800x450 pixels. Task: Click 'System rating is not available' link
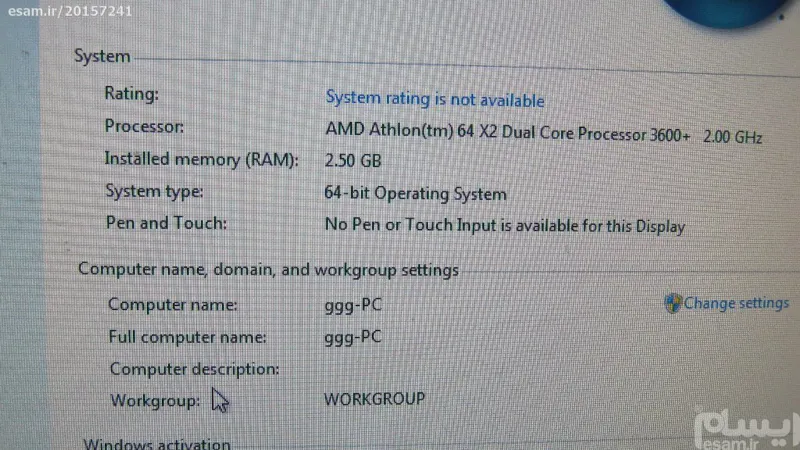(435, 98)
